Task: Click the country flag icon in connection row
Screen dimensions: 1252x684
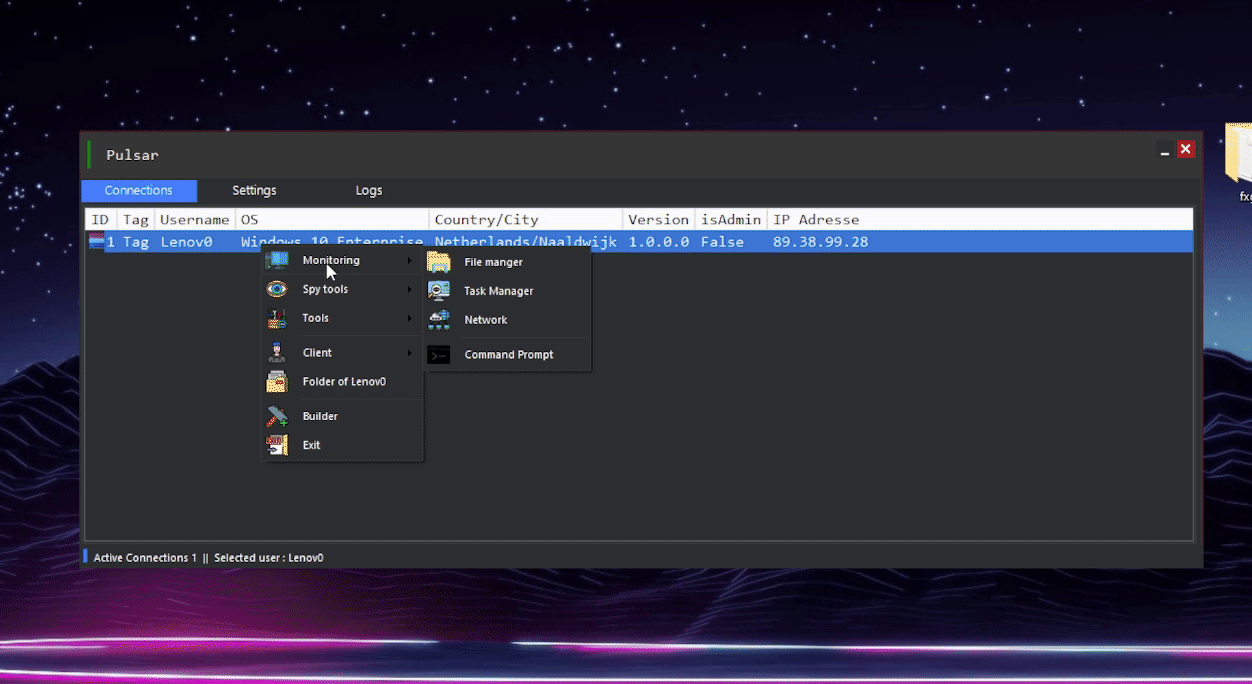Action: [x=97, y=242]
